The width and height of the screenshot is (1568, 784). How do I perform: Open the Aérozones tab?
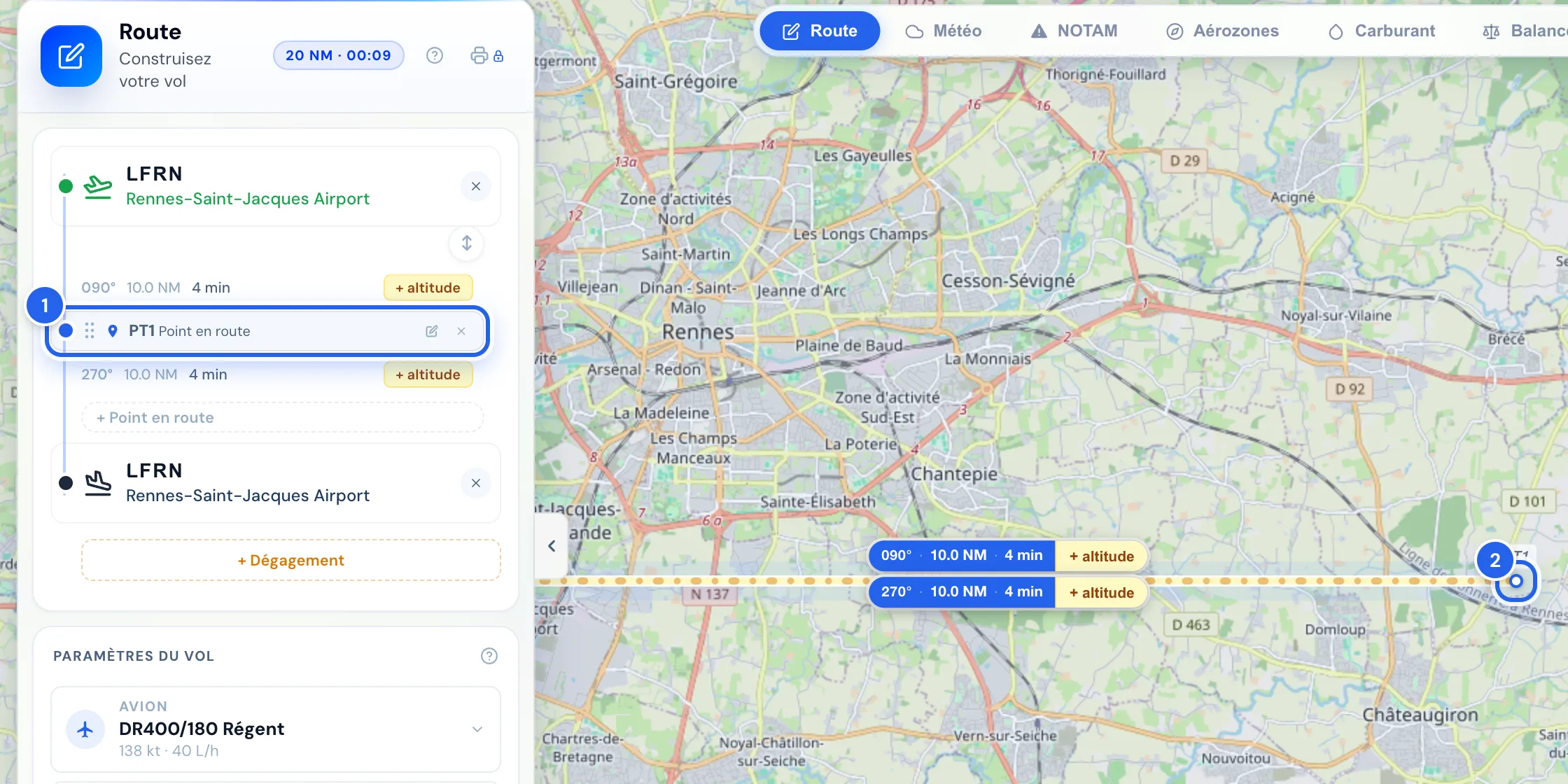[1222, 31]
